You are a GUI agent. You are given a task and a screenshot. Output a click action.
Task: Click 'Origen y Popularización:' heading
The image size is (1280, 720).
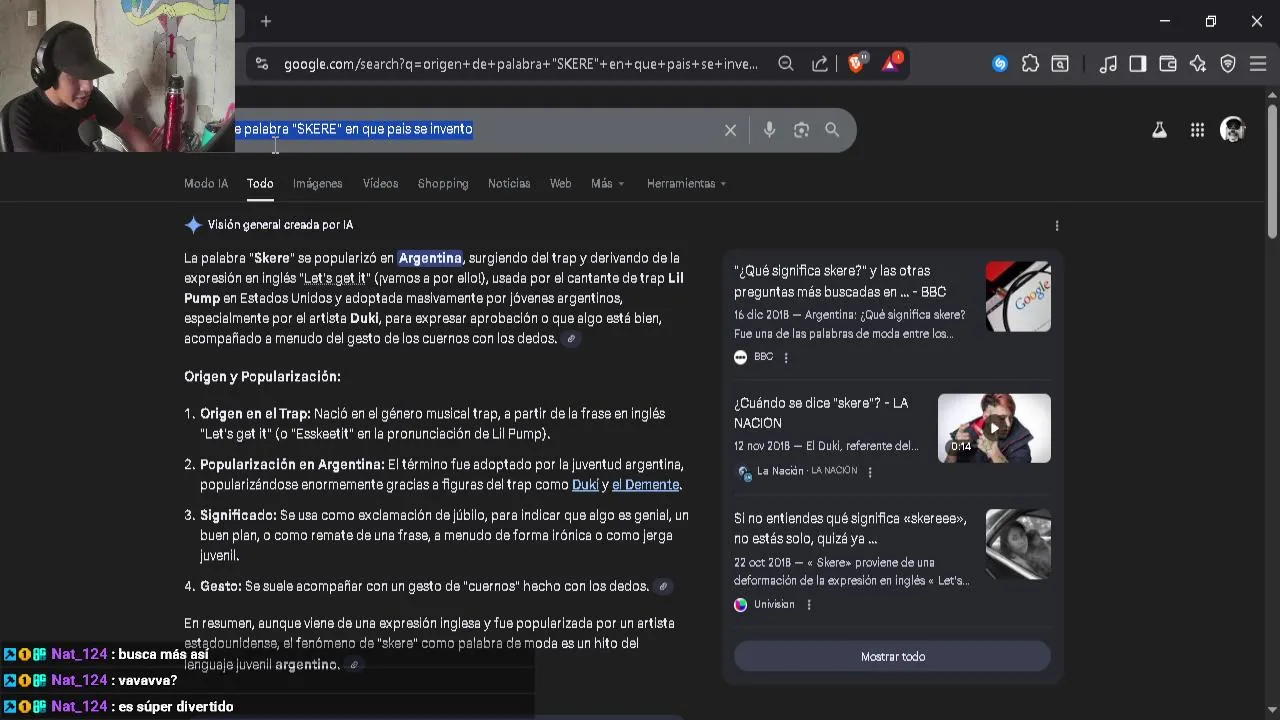262,377
